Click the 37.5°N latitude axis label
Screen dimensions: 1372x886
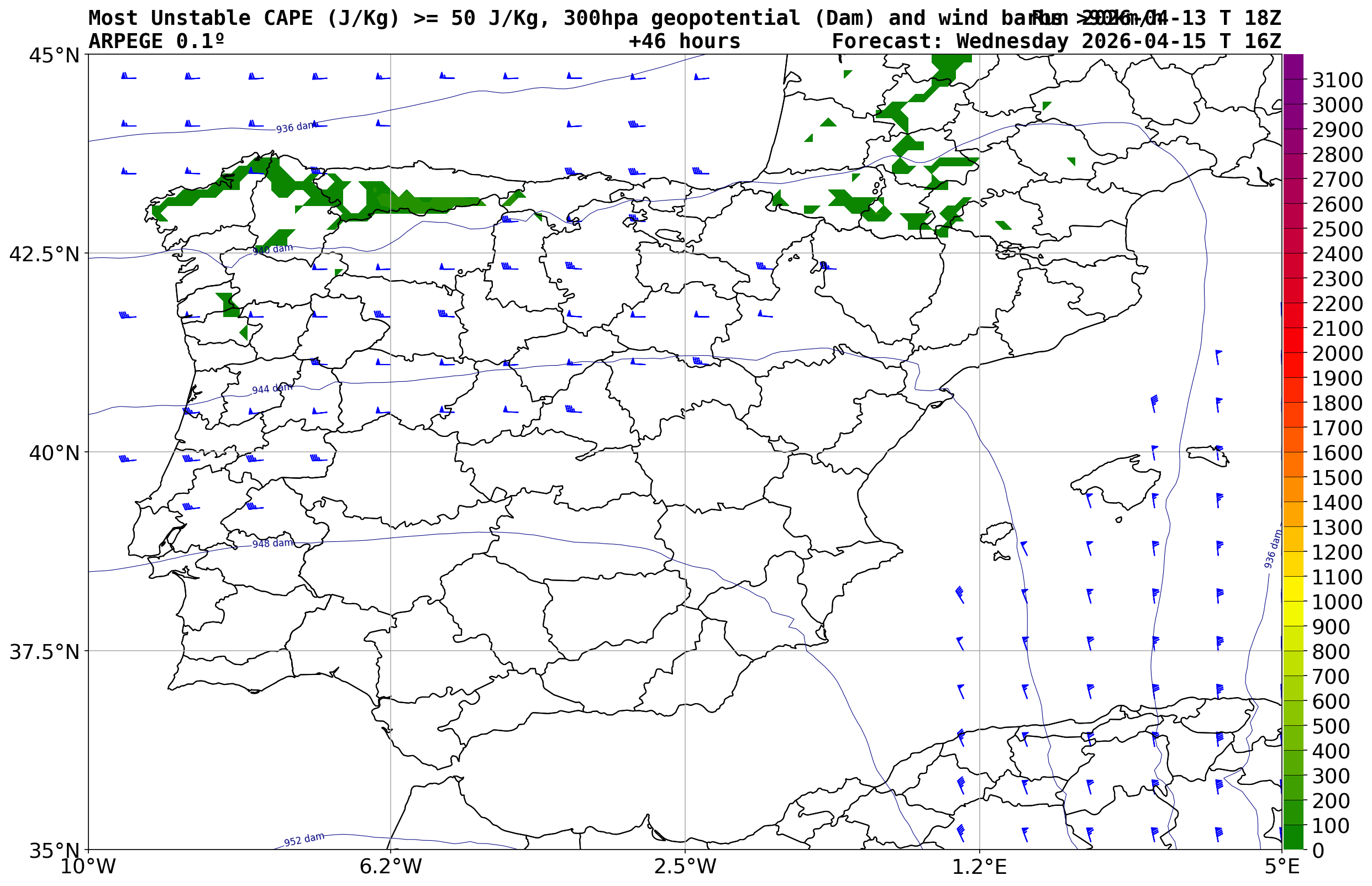44,652
